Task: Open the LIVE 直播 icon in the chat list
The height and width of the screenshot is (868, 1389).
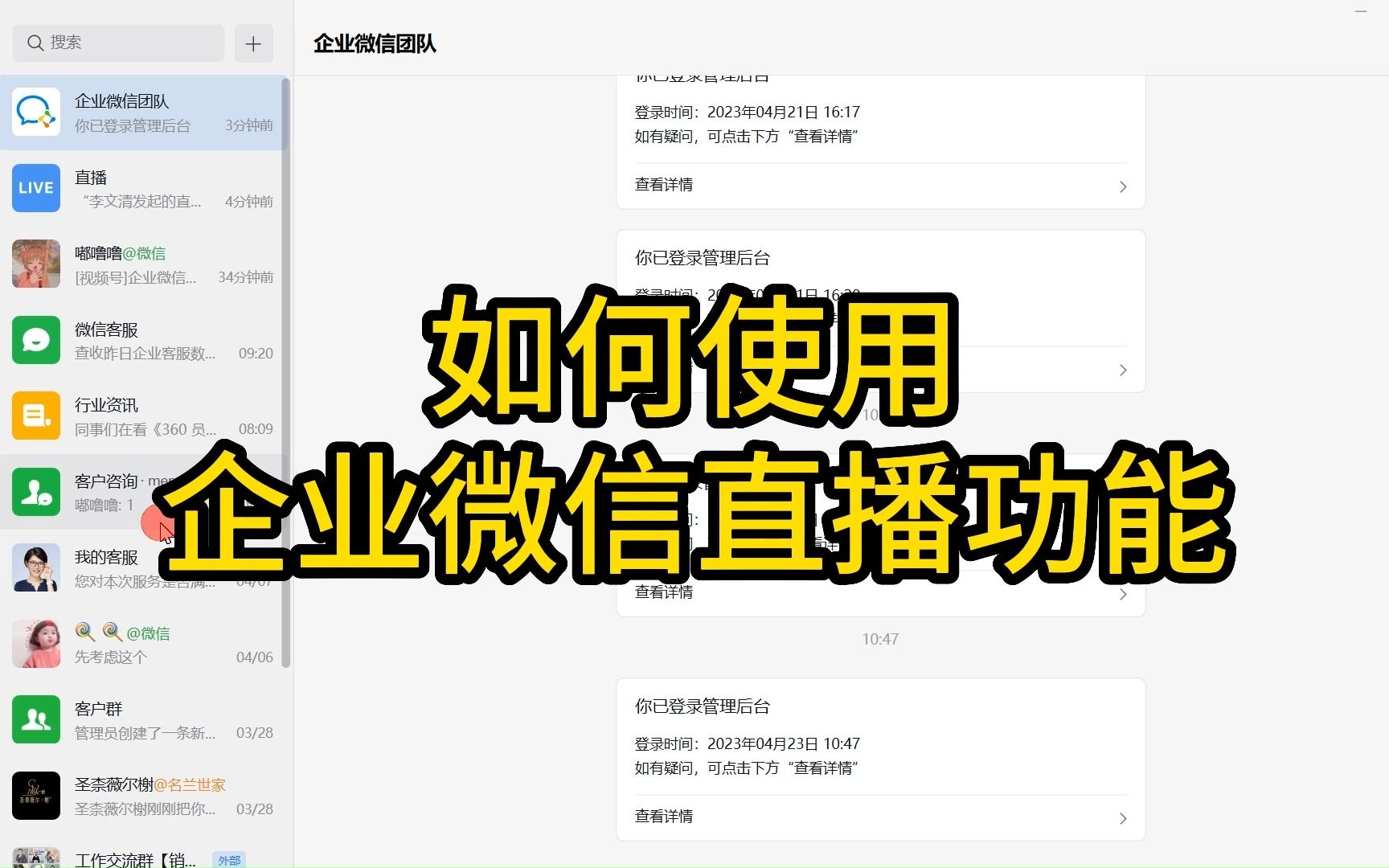Action: (36, 188)
